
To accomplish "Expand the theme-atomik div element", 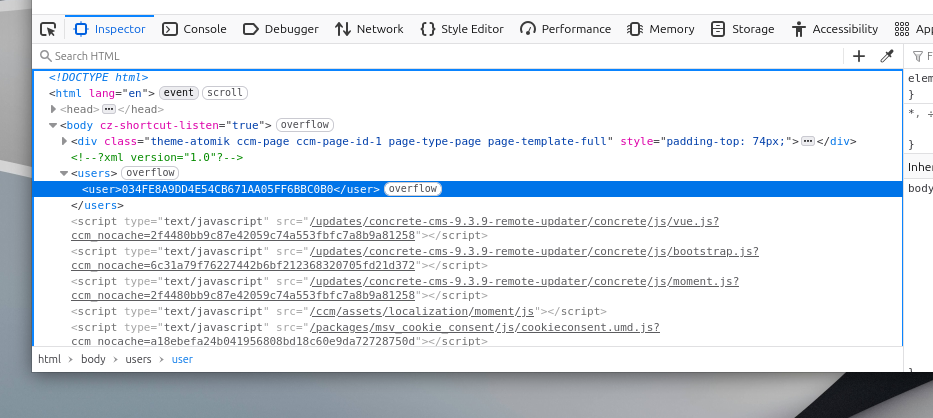I will [x=65, y=141].
